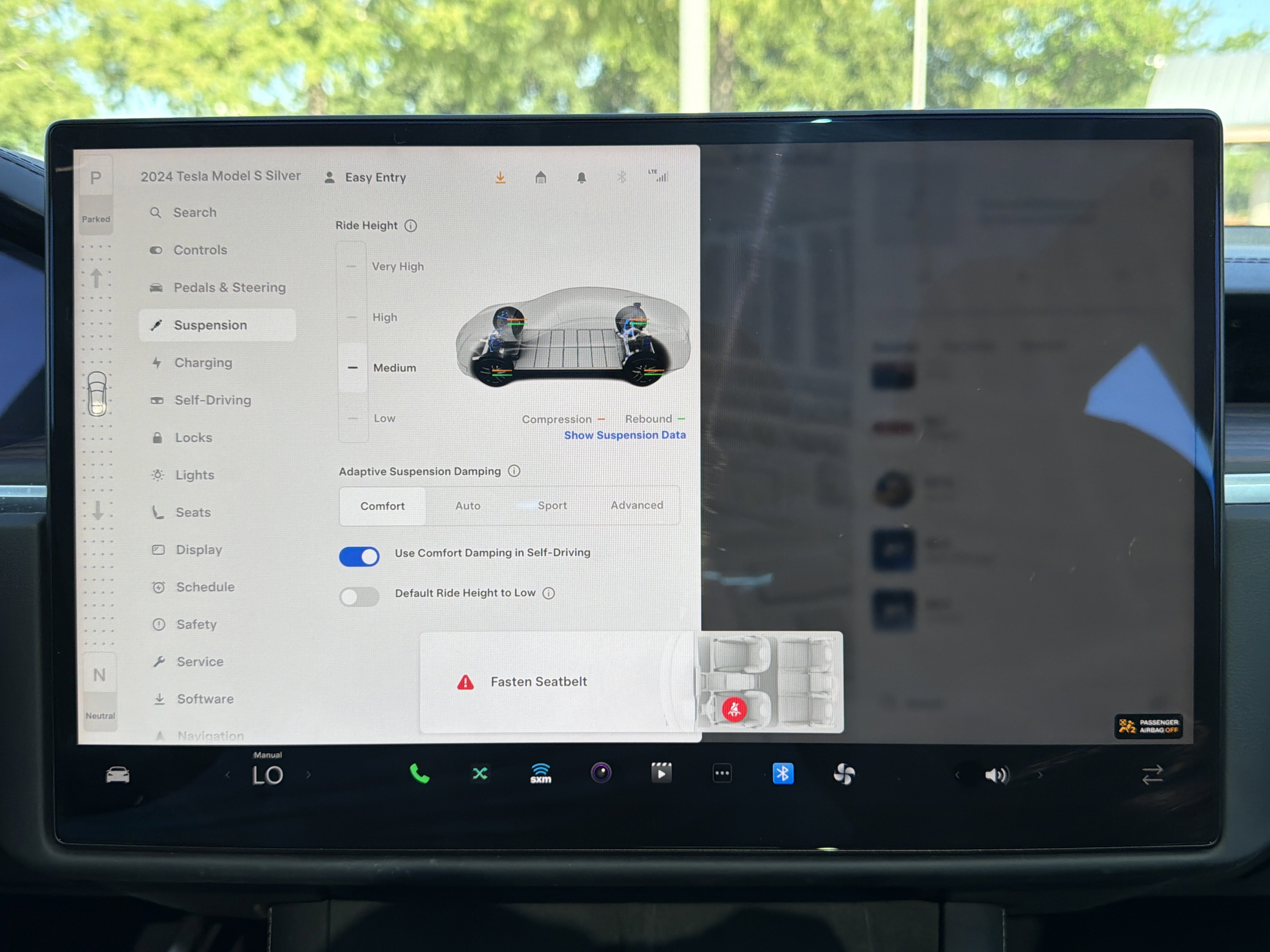1270x952 pixels.
Task: Open the Bluetooth app in dock
Action: (783, 773)
